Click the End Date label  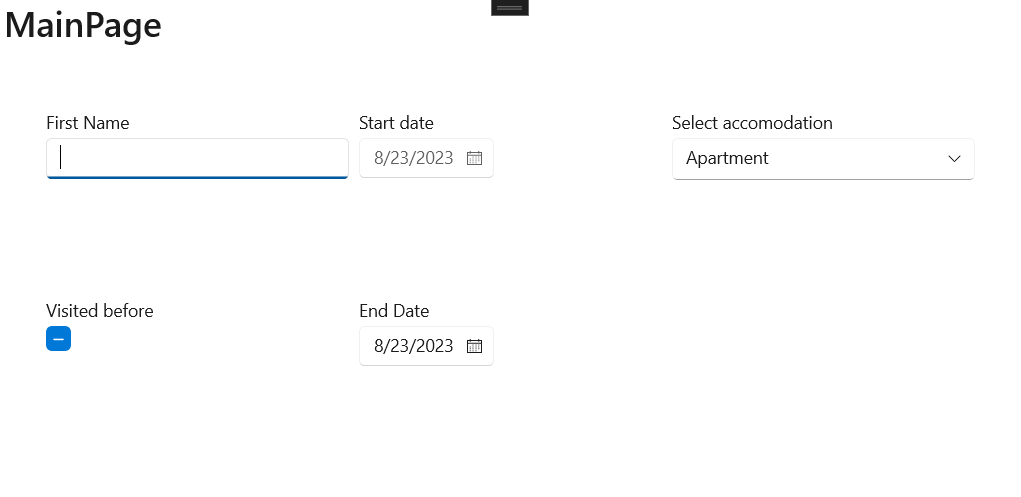(394, 311)
